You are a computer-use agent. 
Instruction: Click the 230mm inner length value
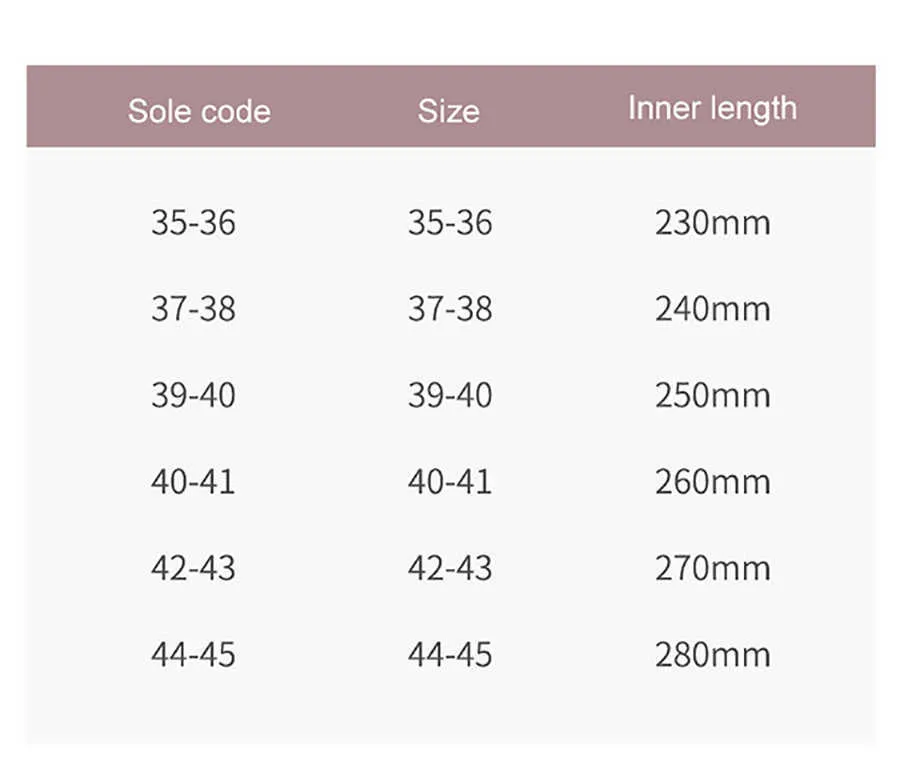(713, 223)
